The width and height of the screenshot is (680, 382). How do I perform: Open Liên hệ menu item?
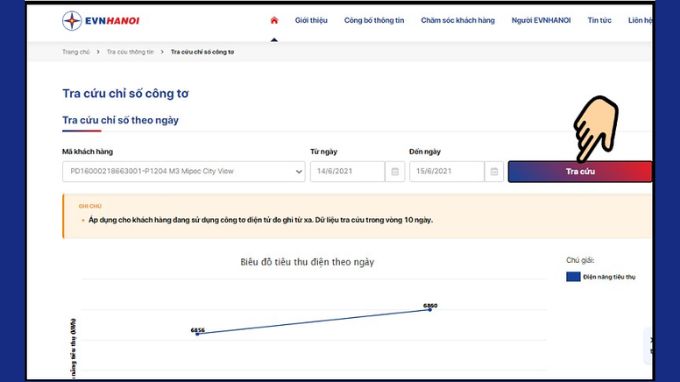click(640, 20)
